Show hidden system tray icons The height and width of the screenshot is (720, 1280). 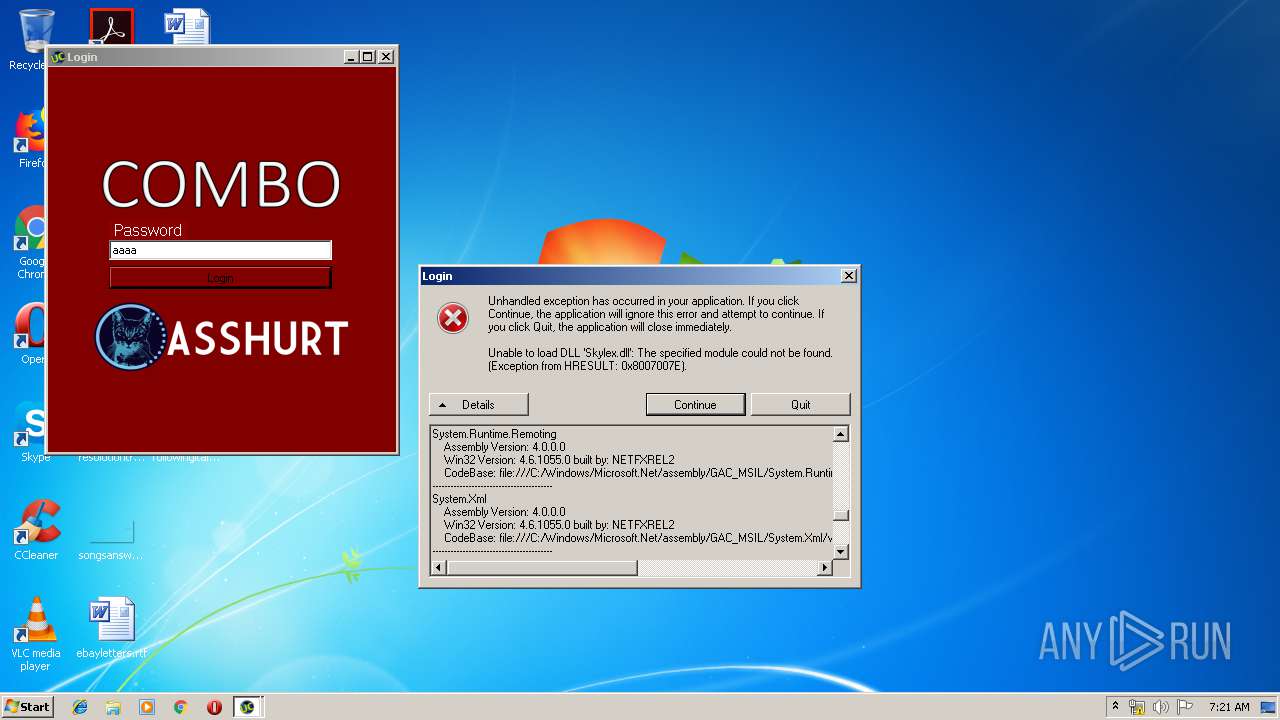[x=1115, y=707]
